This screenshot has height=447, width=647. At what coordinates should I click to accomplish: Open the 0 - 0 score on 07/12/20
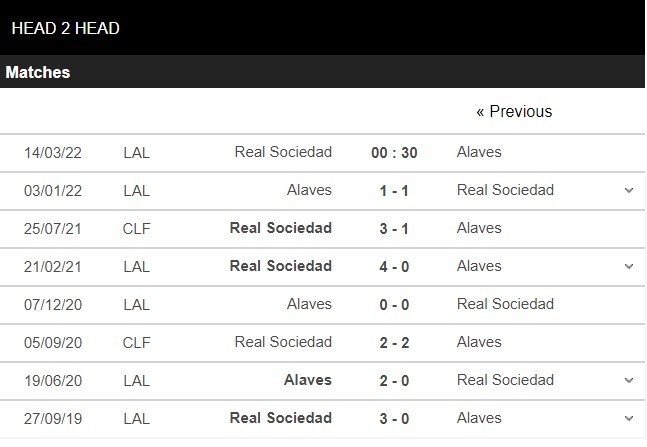(394, 305)
